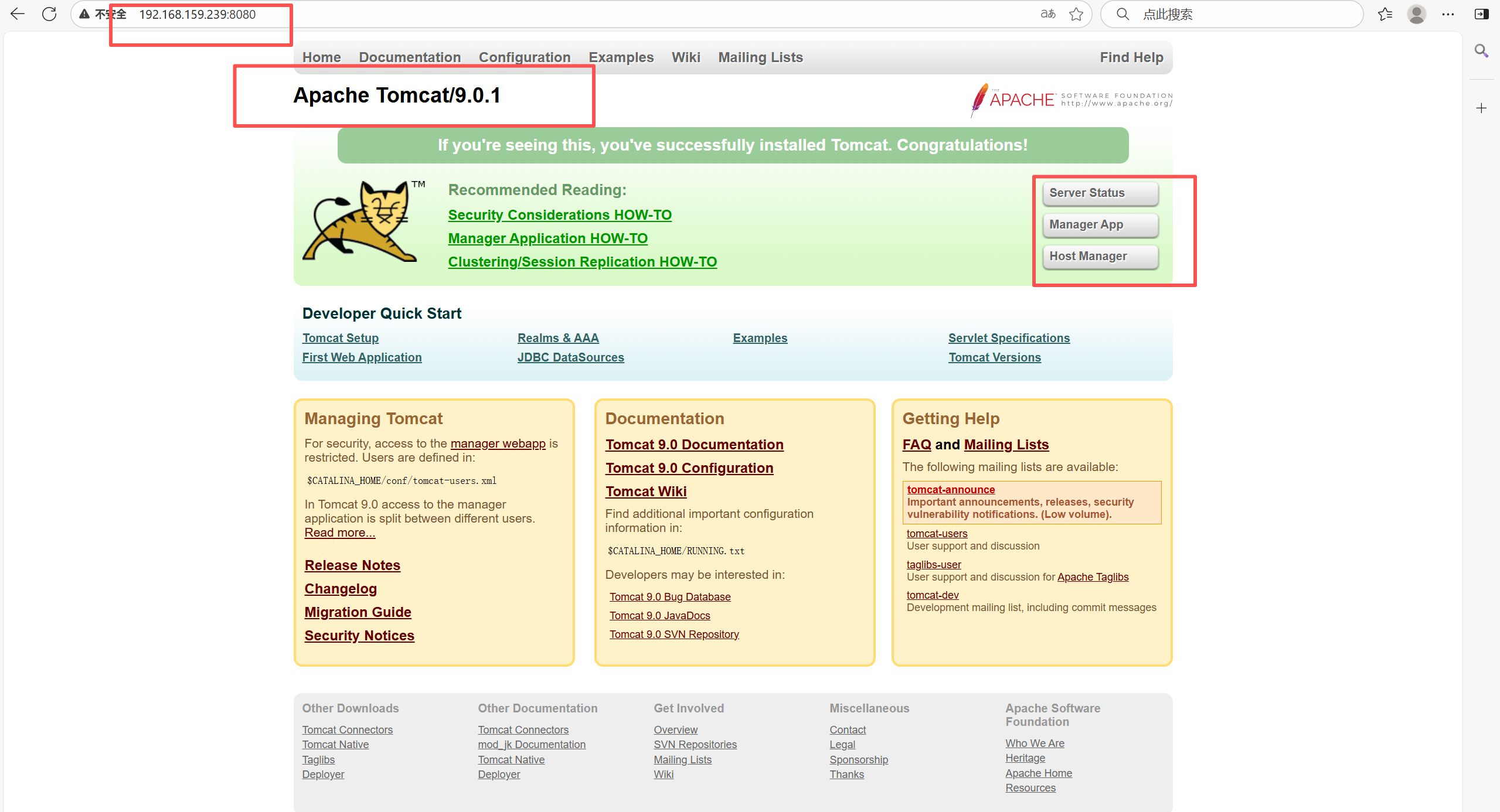Click the browser refresh icon
Screen dimensions: 1500x812
tap(49, 14)
